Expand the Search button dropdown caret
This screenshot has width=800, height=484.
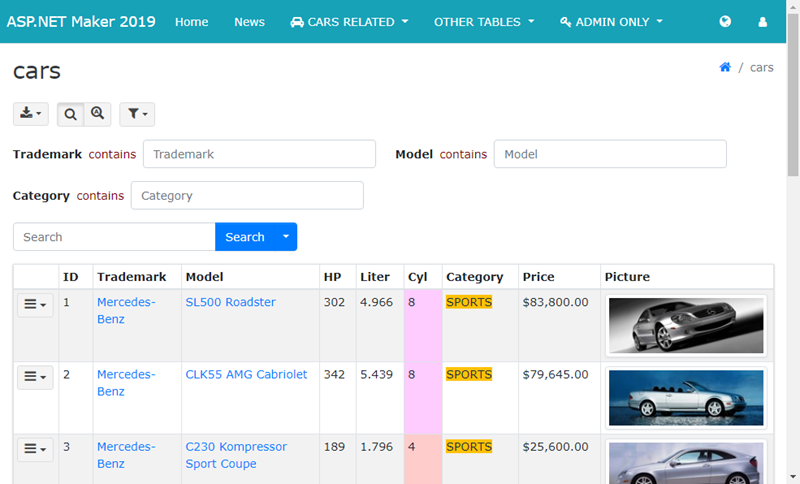pos(286,237)
